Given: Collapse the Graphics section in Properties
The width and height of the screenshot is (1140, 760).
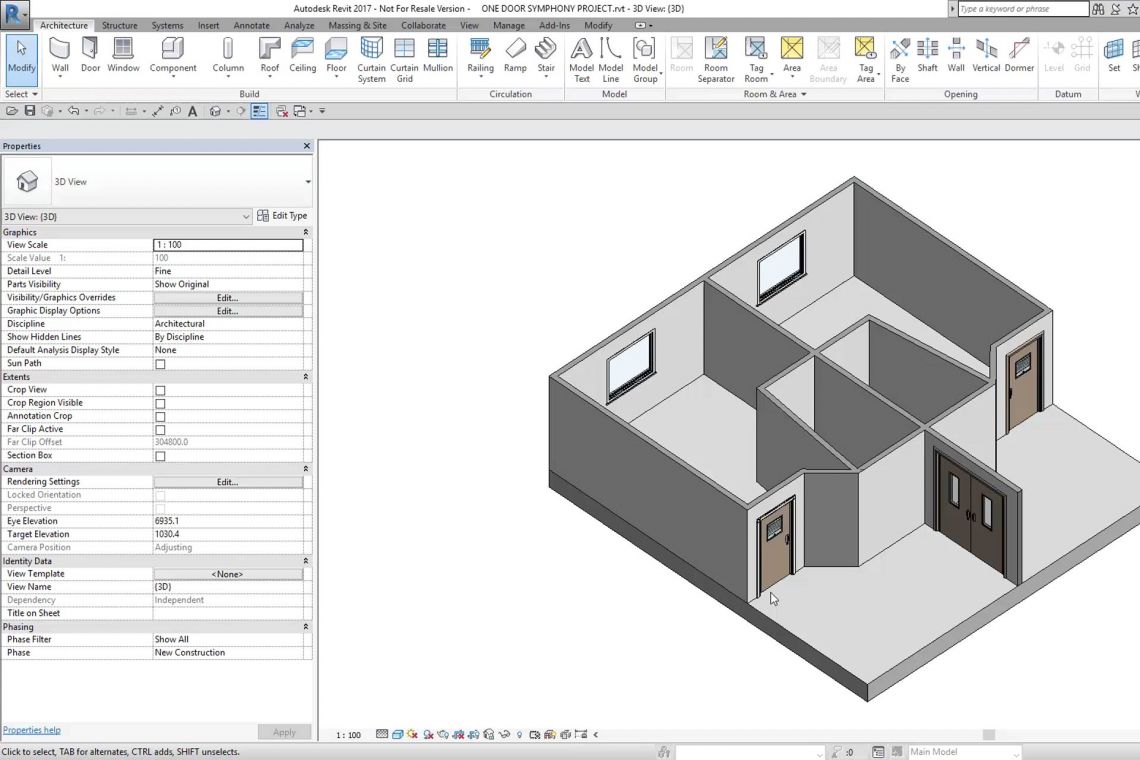Looking at the screenshot, I should (x=306, y=231).
